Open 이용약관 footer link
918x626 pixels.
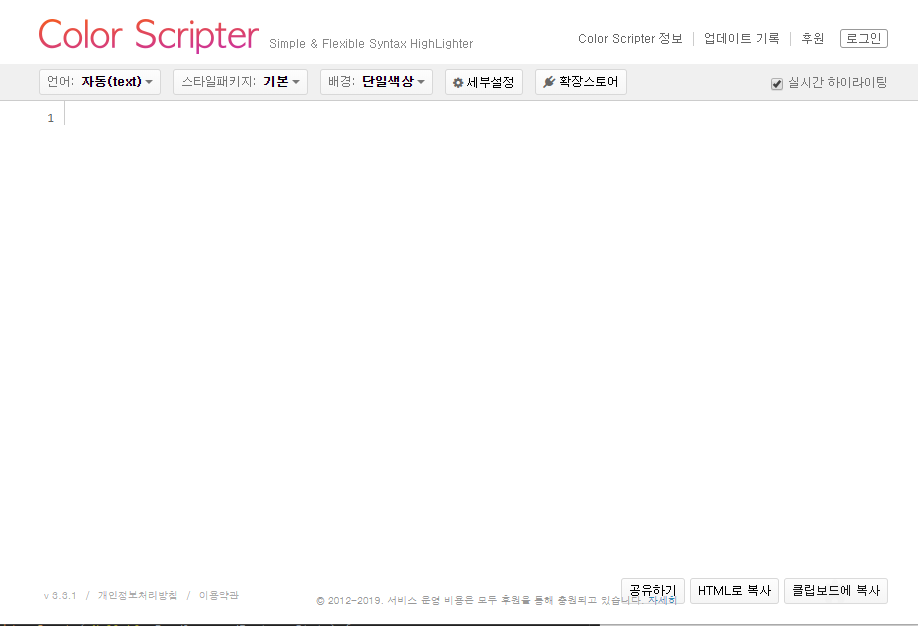(x=219, y=596)
